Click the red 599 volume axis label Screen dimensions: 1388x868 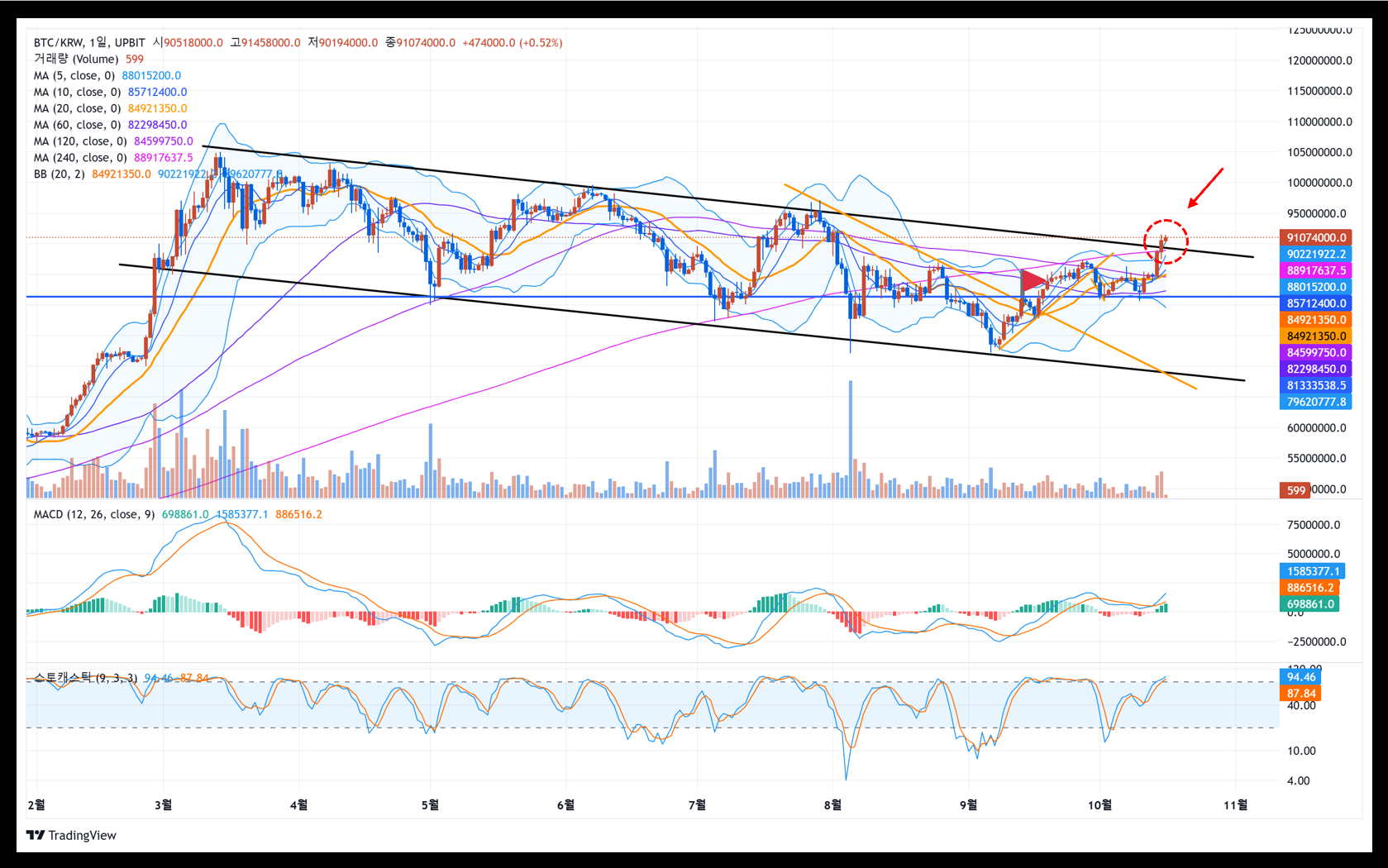[1295, 490]
